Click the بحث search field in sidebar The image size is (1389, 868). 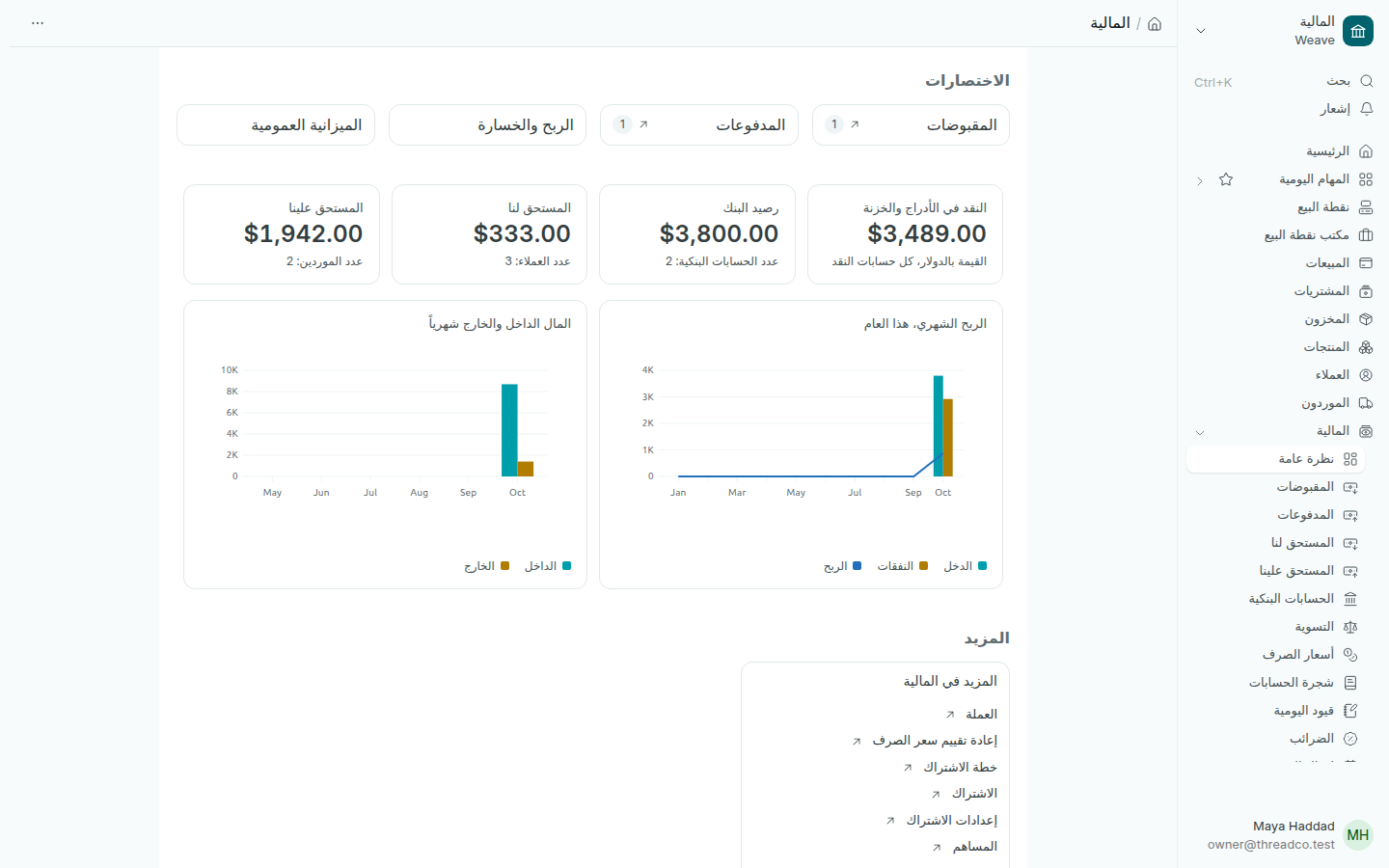(1283, 81)
